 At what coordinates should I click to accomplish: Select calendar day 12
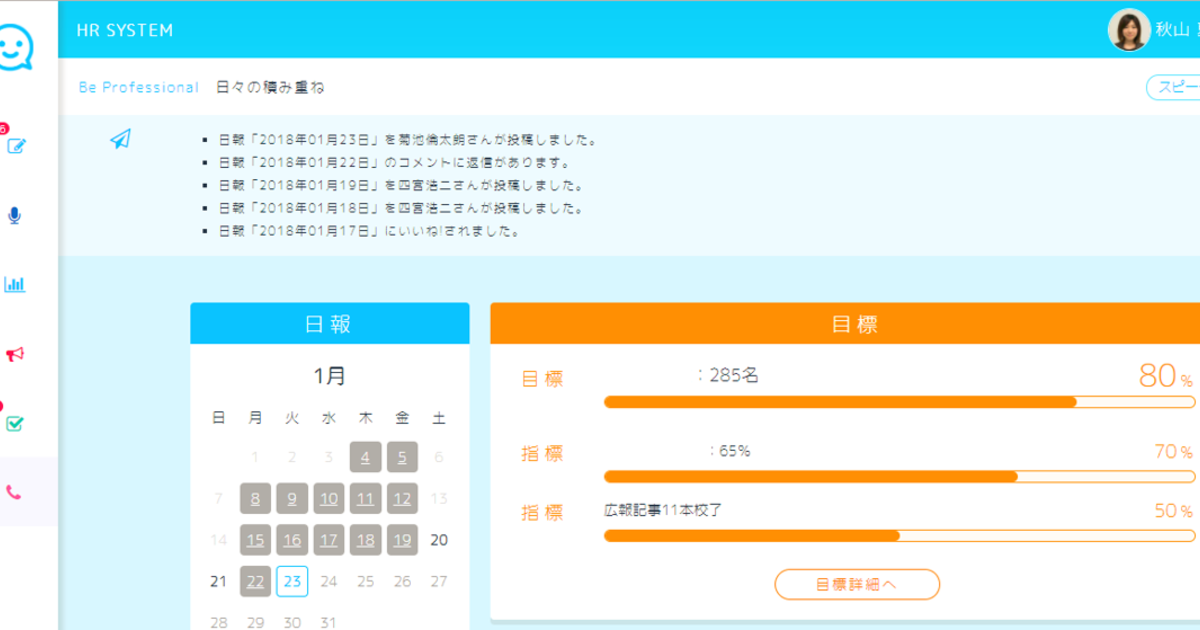(x=402, y=498)
